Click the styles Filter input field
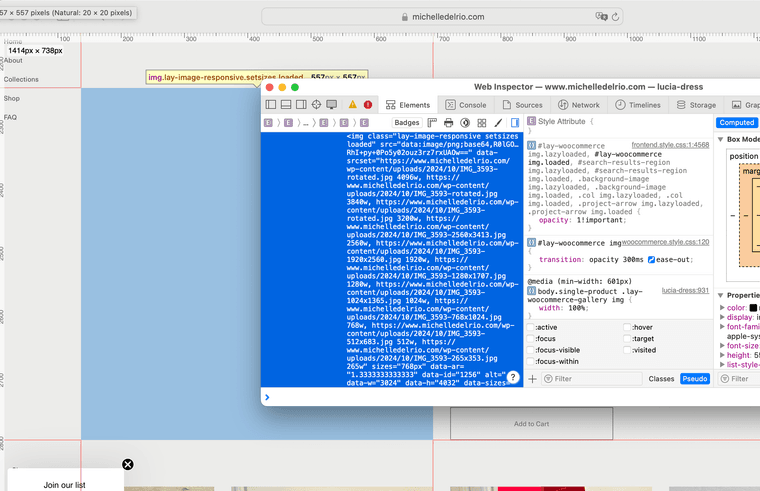Viewport: 760px width, 491px height. pyautogui.click(x=590, y=379)
